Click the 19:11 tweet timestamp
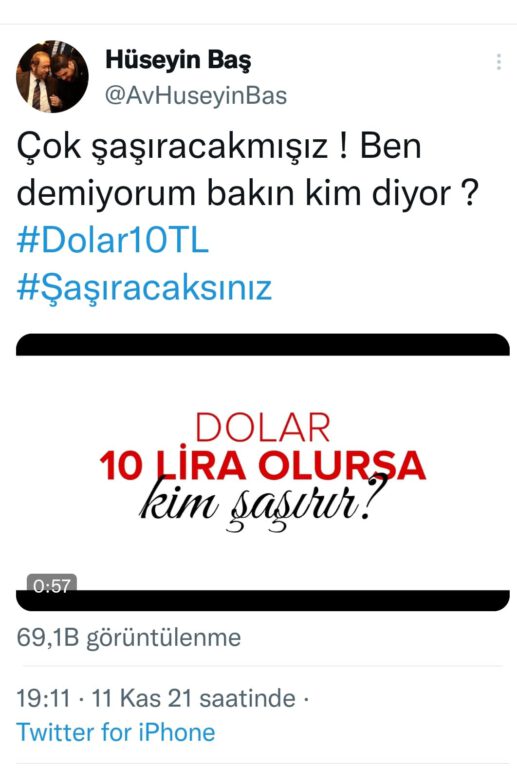 pyautogui.click(x=43, y=698)
